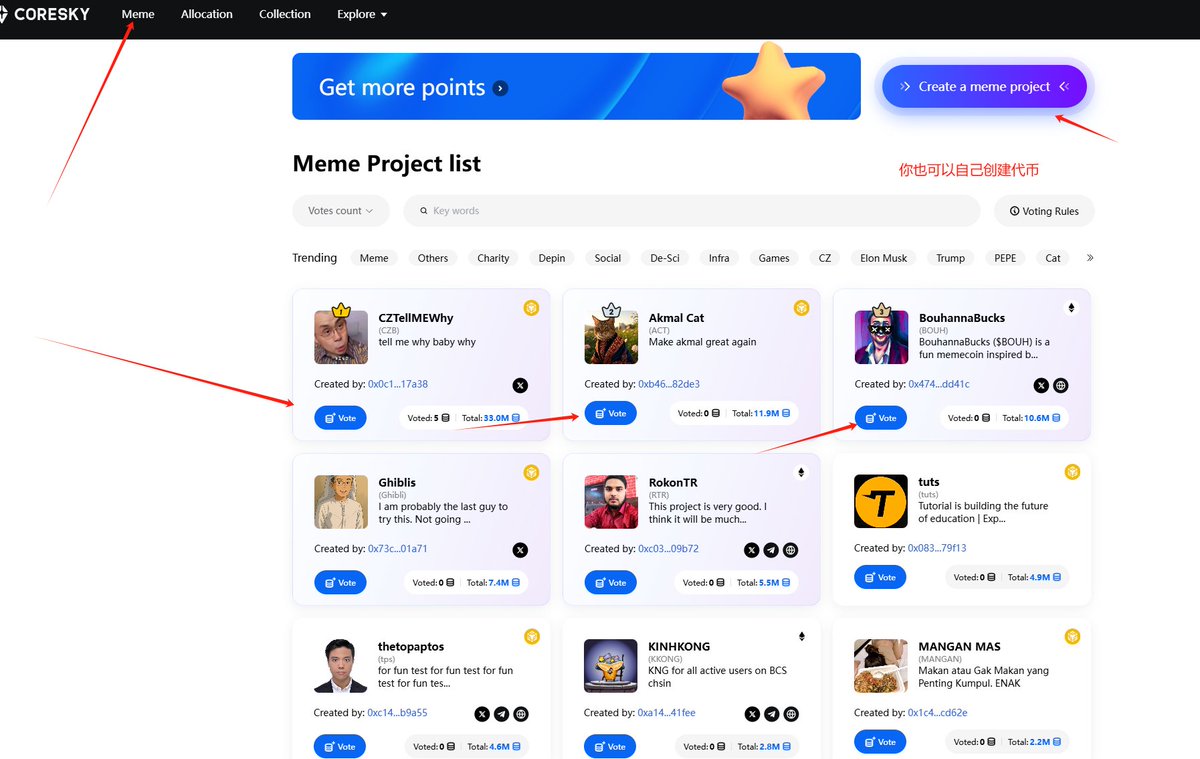Visit thetopaptos' website globe icon
1200x759 pixels.
click(x=521, y=714)
